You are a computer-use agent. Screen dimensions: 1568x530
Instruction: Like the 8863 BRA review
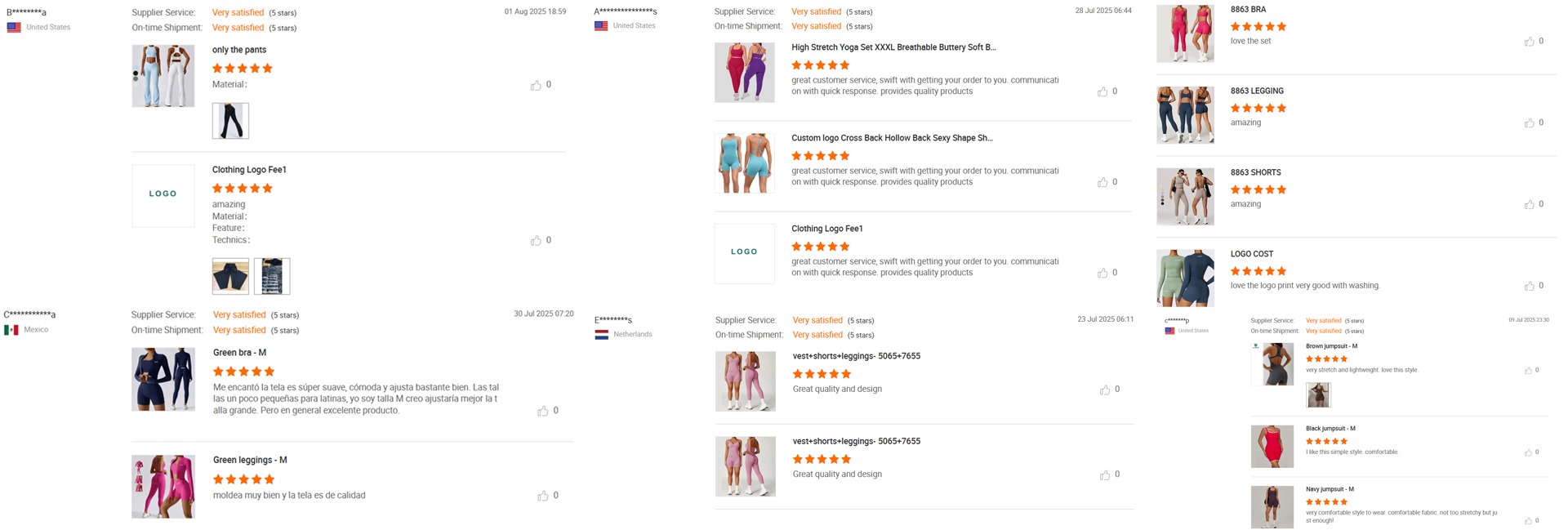[x=1529, y=41]
